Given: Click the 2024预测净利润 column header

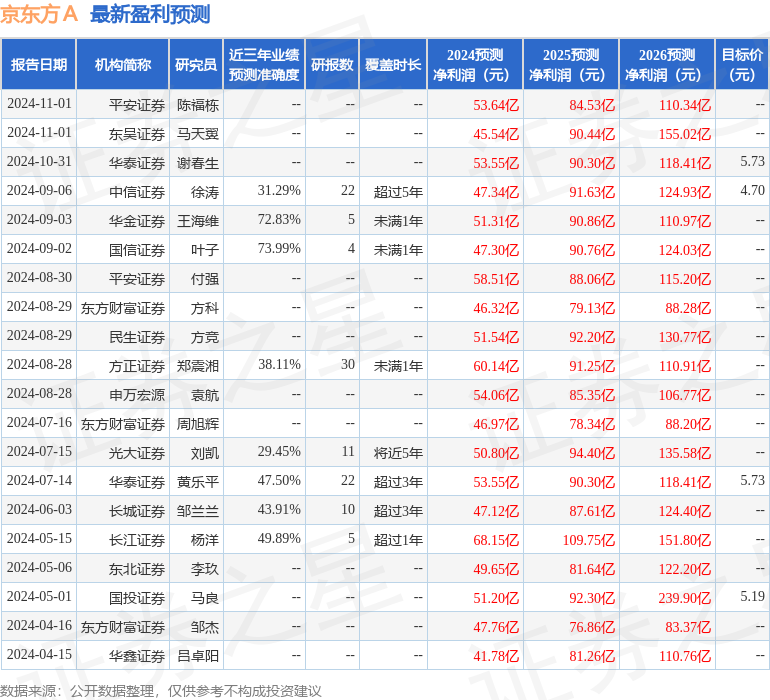Looking at the screenshot, I should (475, 64).
